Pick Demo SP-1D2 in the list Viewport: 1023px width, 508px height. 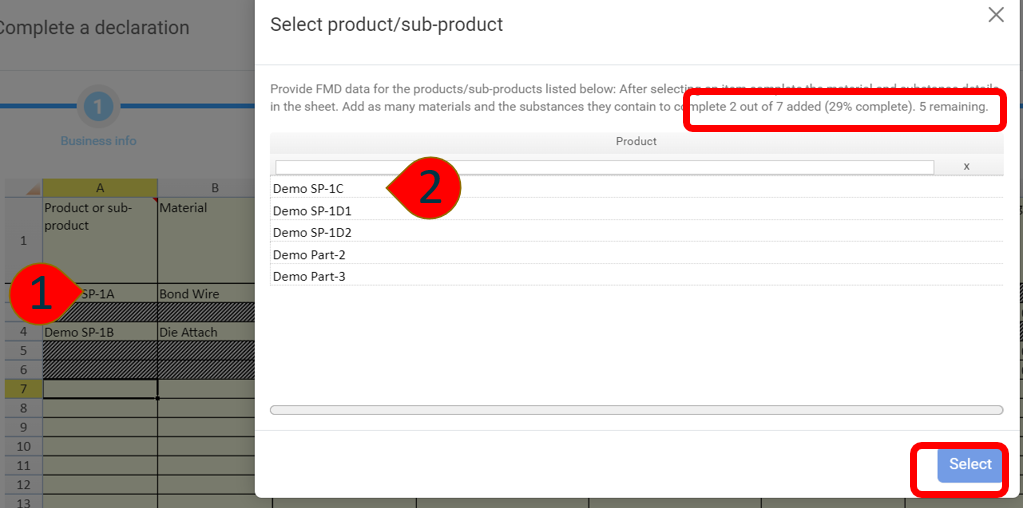click(x=312, y=233)
